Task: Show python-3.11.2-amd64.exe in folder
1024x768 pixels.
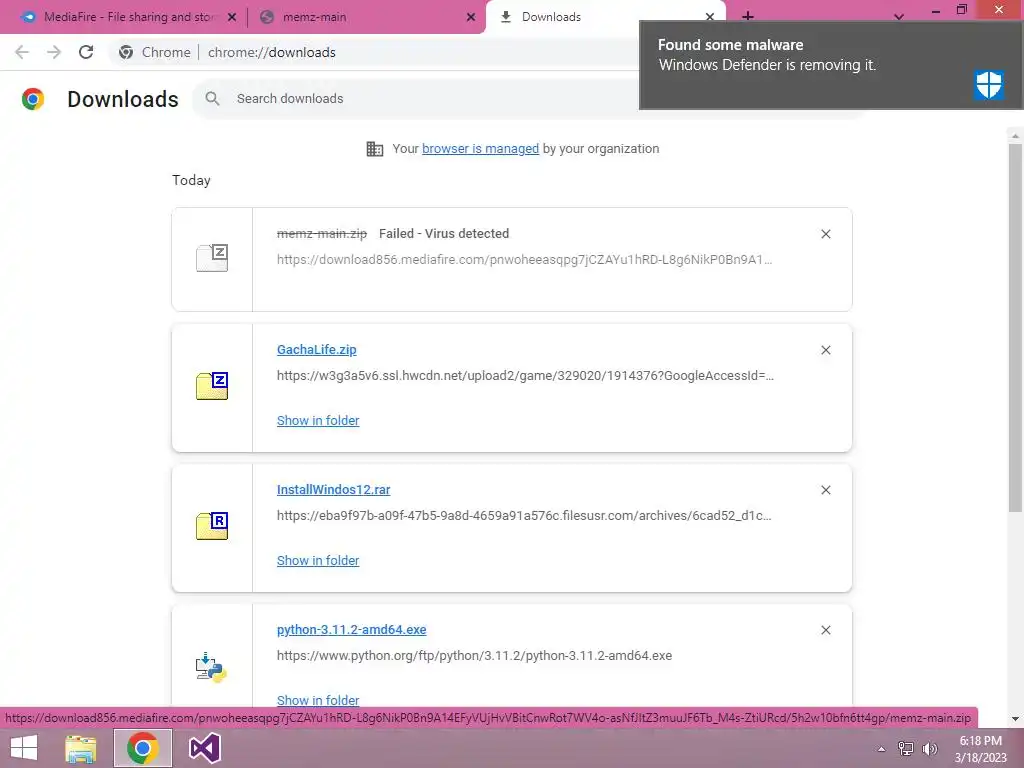Action: [318, 700]
